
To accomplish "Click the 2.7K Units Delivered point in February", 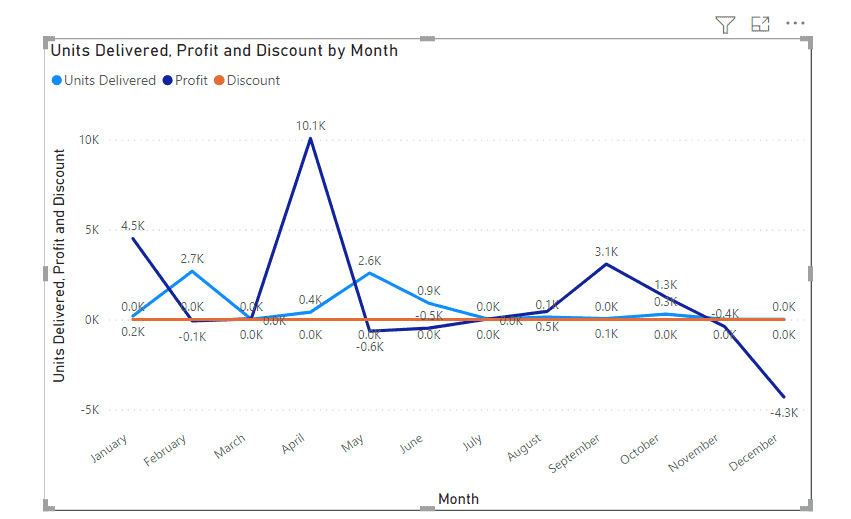I will pyautogui.click(x=192, y=271).
